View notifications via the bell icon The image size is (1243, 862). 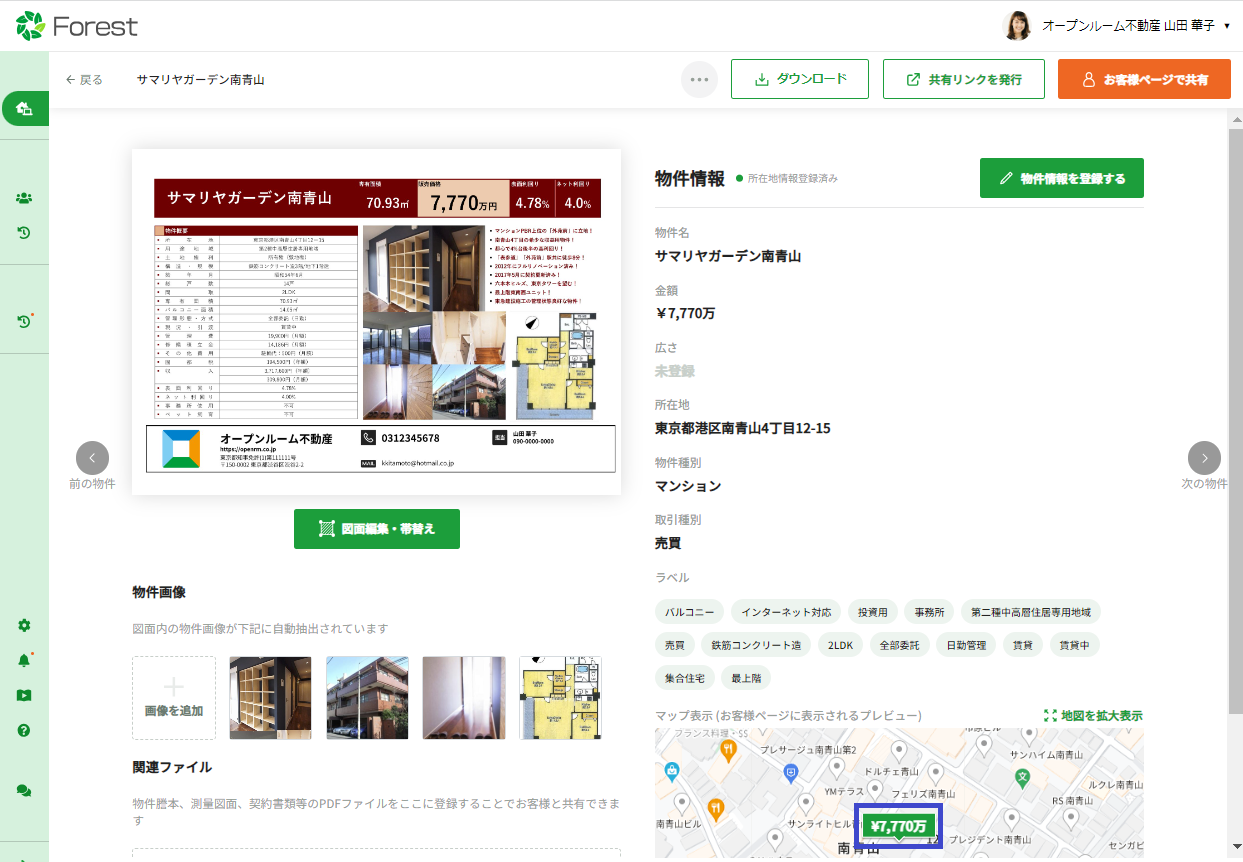(x=24, y=658)
